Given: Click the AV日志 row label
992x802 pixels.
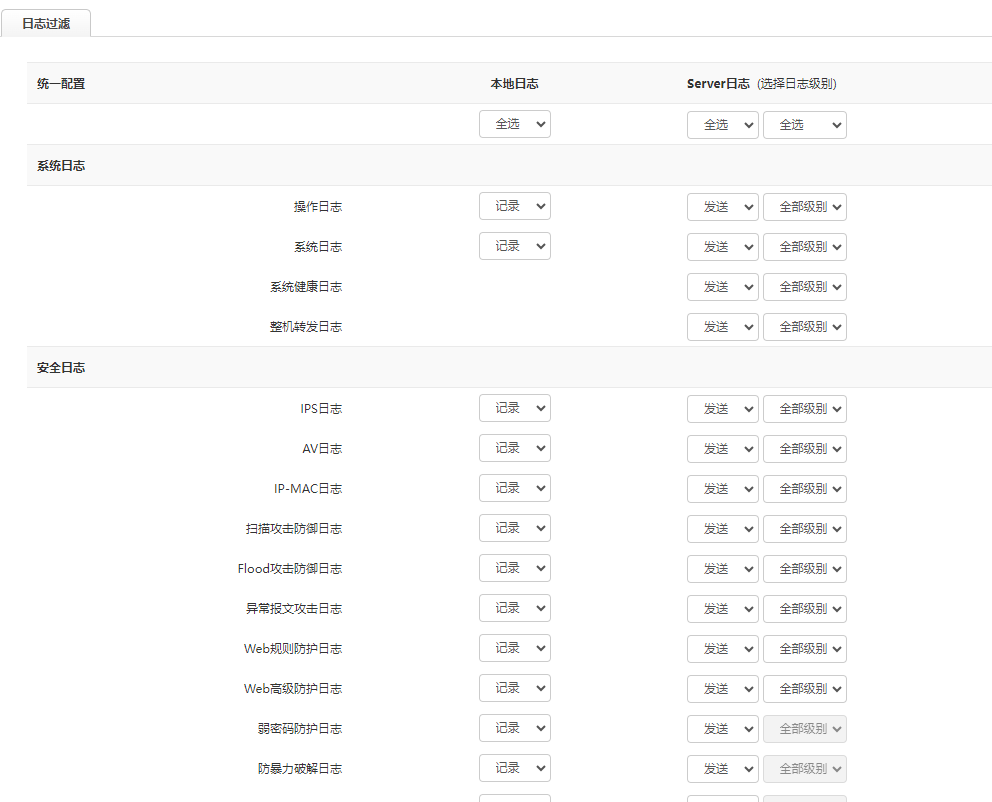Looking at the screenshot, I should (x=322, y=448).
